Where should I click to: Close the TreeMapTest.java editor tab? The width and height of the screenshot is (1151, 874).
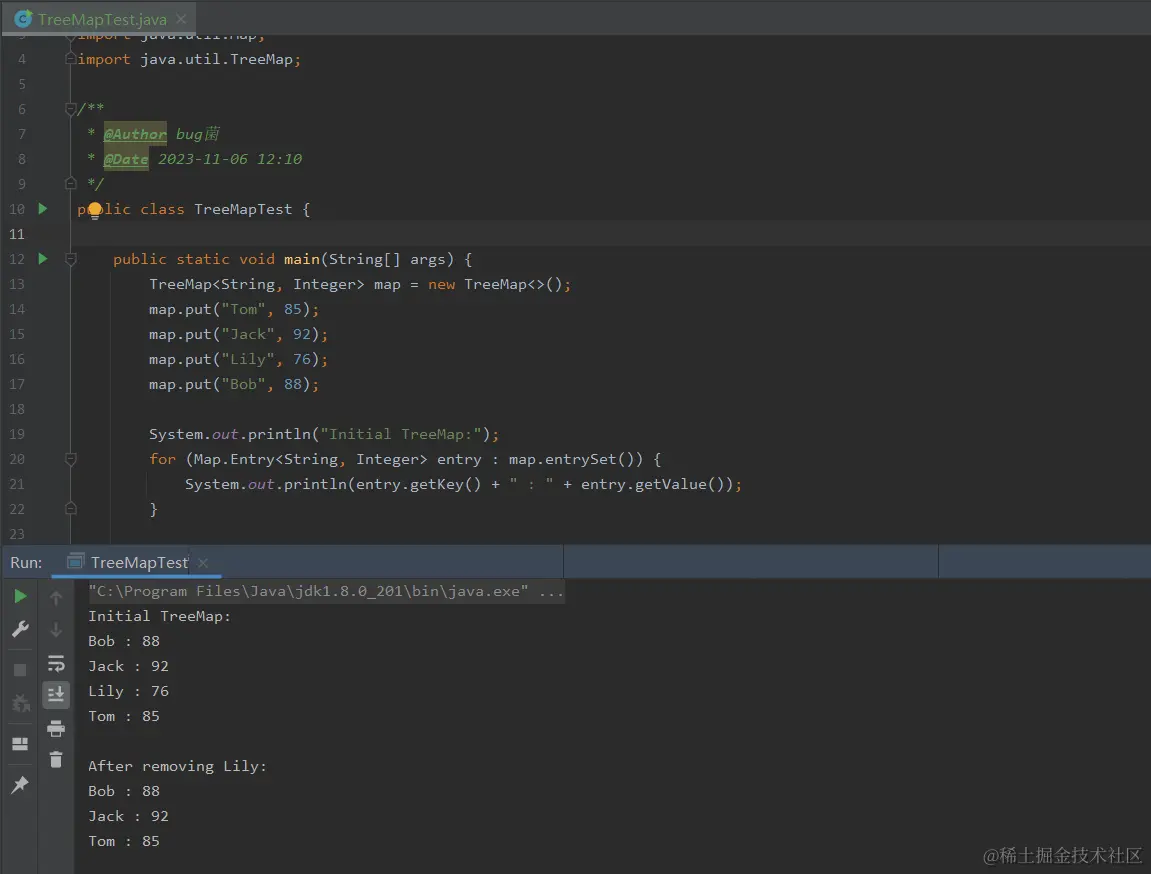click(x=181, y=19)
